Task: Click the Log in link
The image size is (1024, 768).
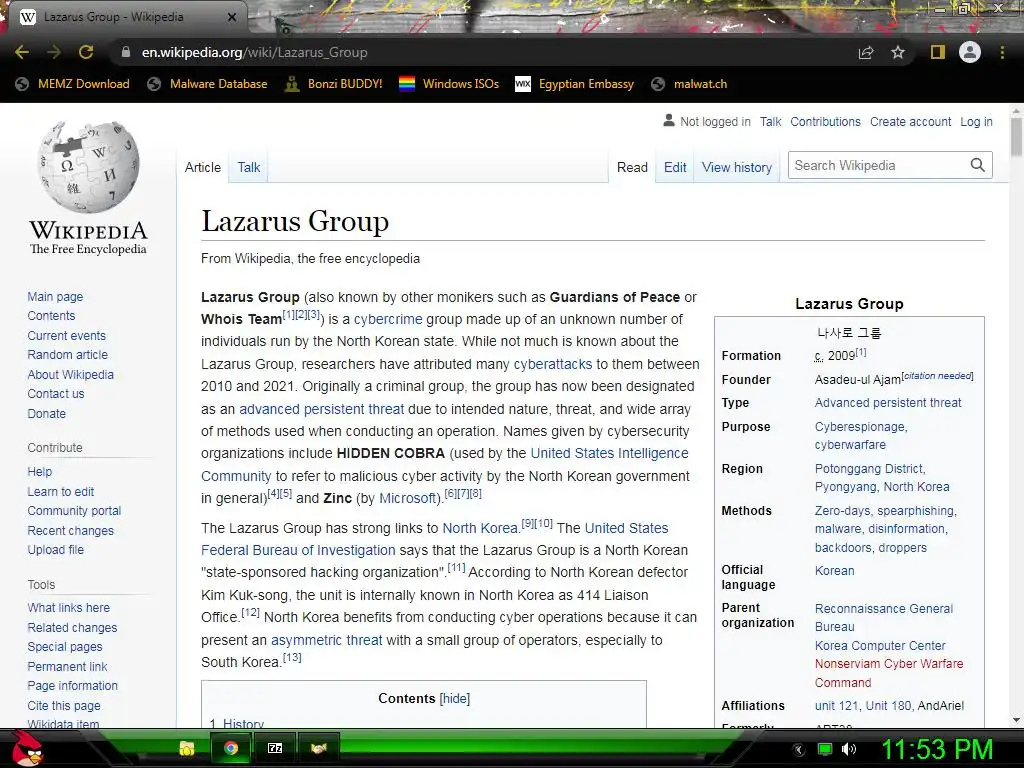Action: (x=976, y=121)
